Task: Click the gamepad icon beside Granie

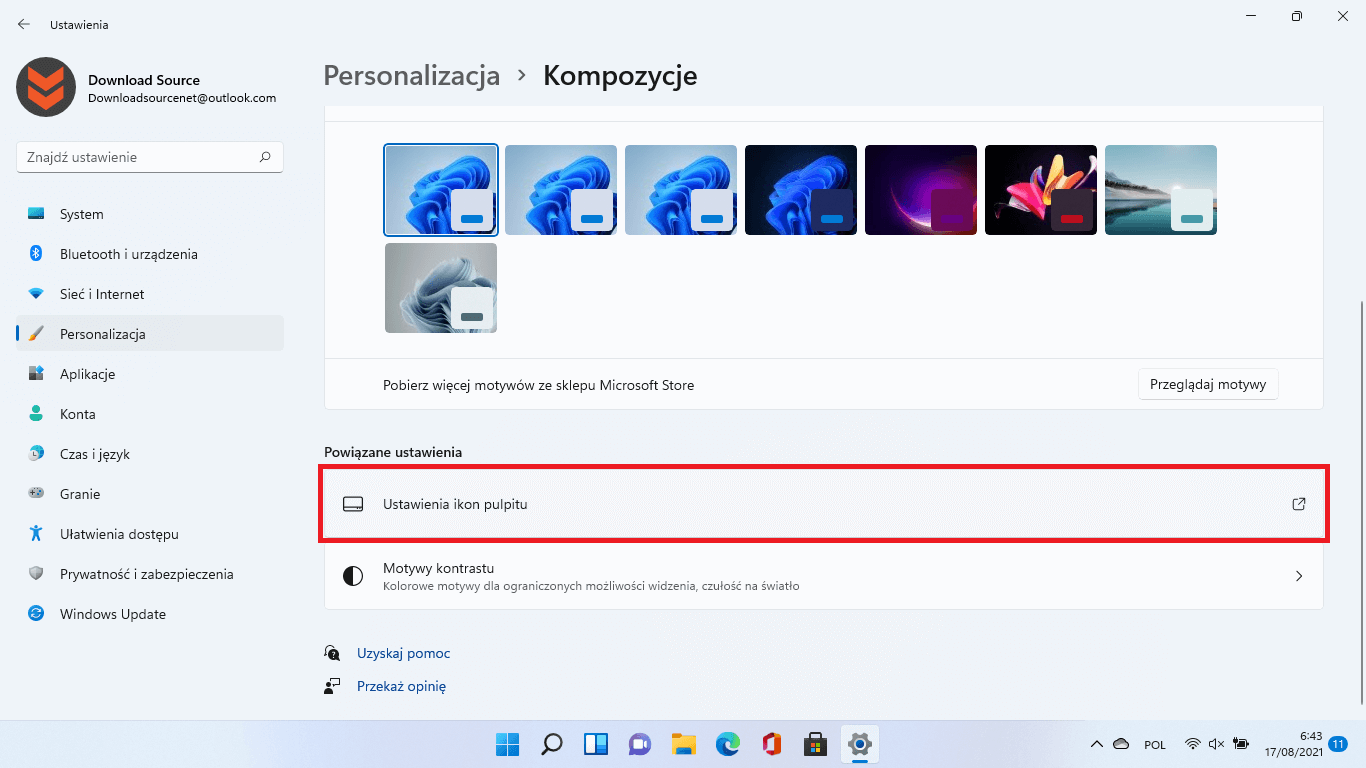Action: click(36, 494)
